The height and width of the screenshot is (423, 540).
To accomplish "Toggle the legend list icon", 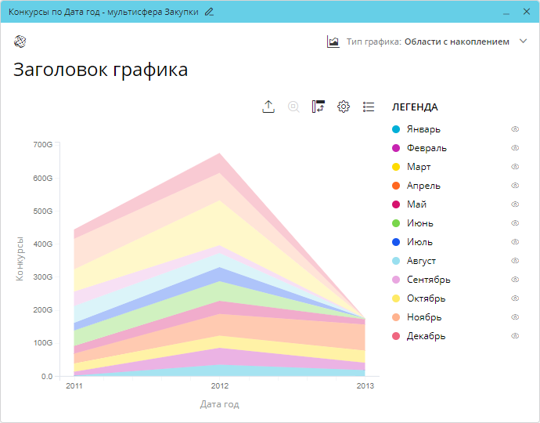I will pyautogui.click(x=368, y=107).
